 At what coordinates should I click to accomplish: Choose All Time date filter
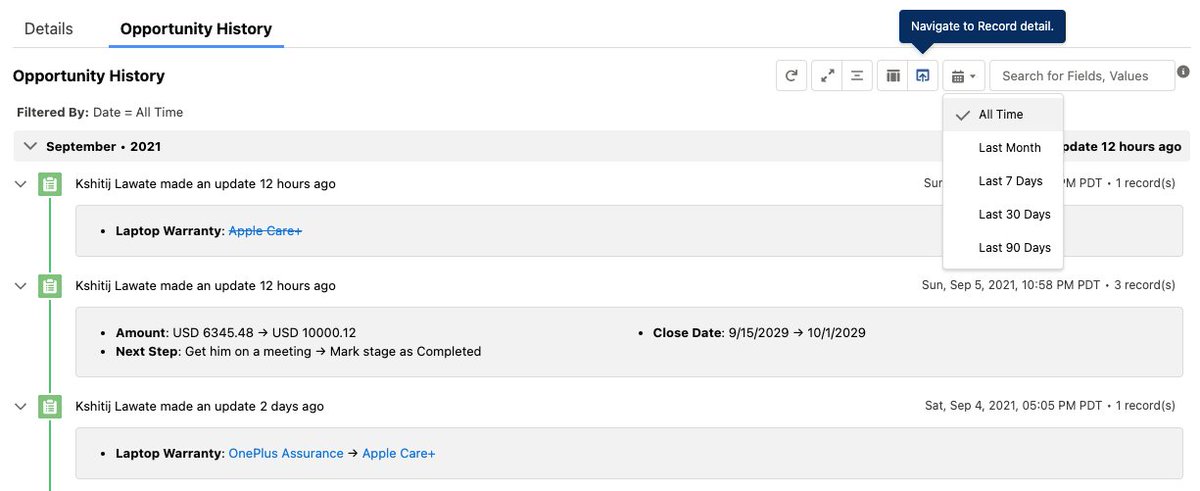click(1003, 115)
